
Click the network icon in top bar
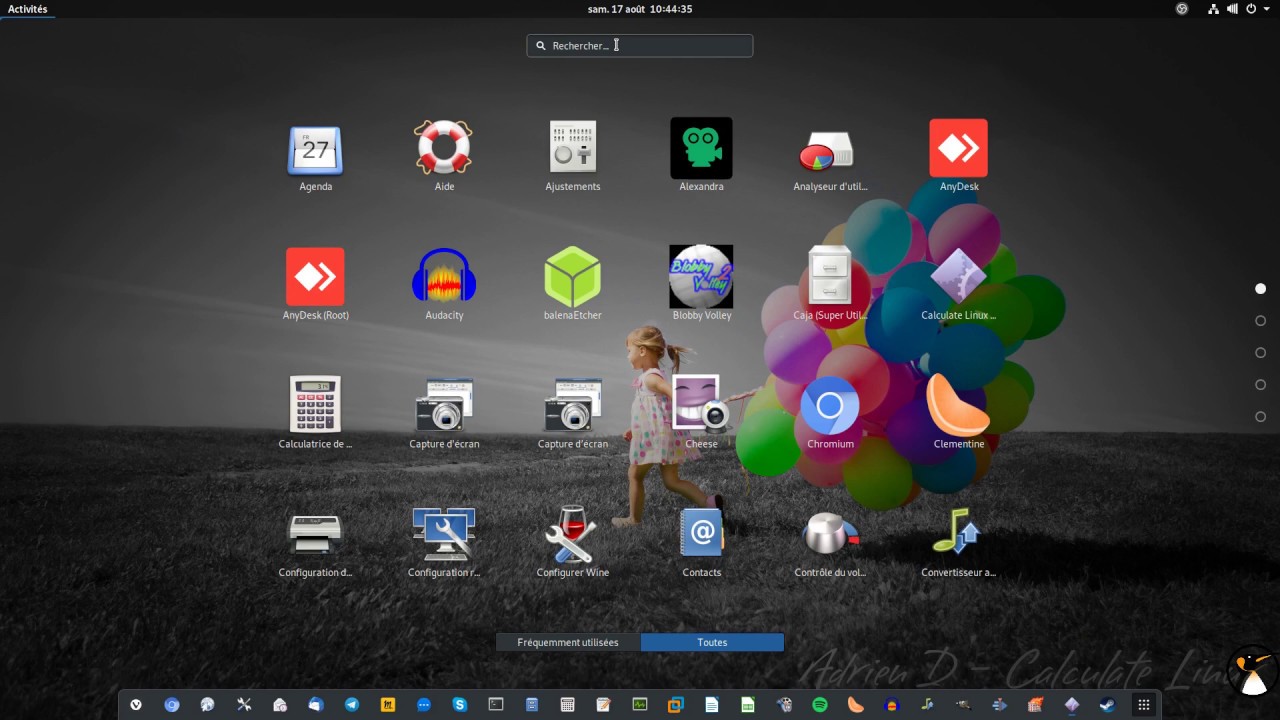(x=1214, y=9)
